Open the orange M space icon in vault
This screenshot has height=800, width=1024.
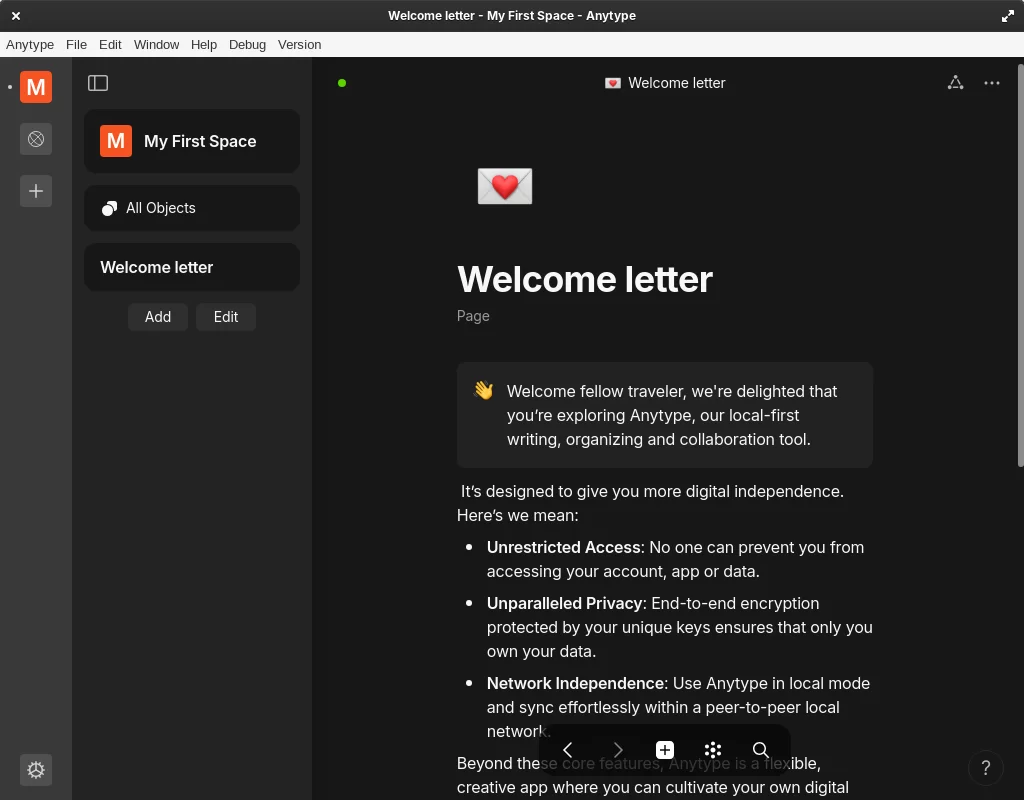36,87
